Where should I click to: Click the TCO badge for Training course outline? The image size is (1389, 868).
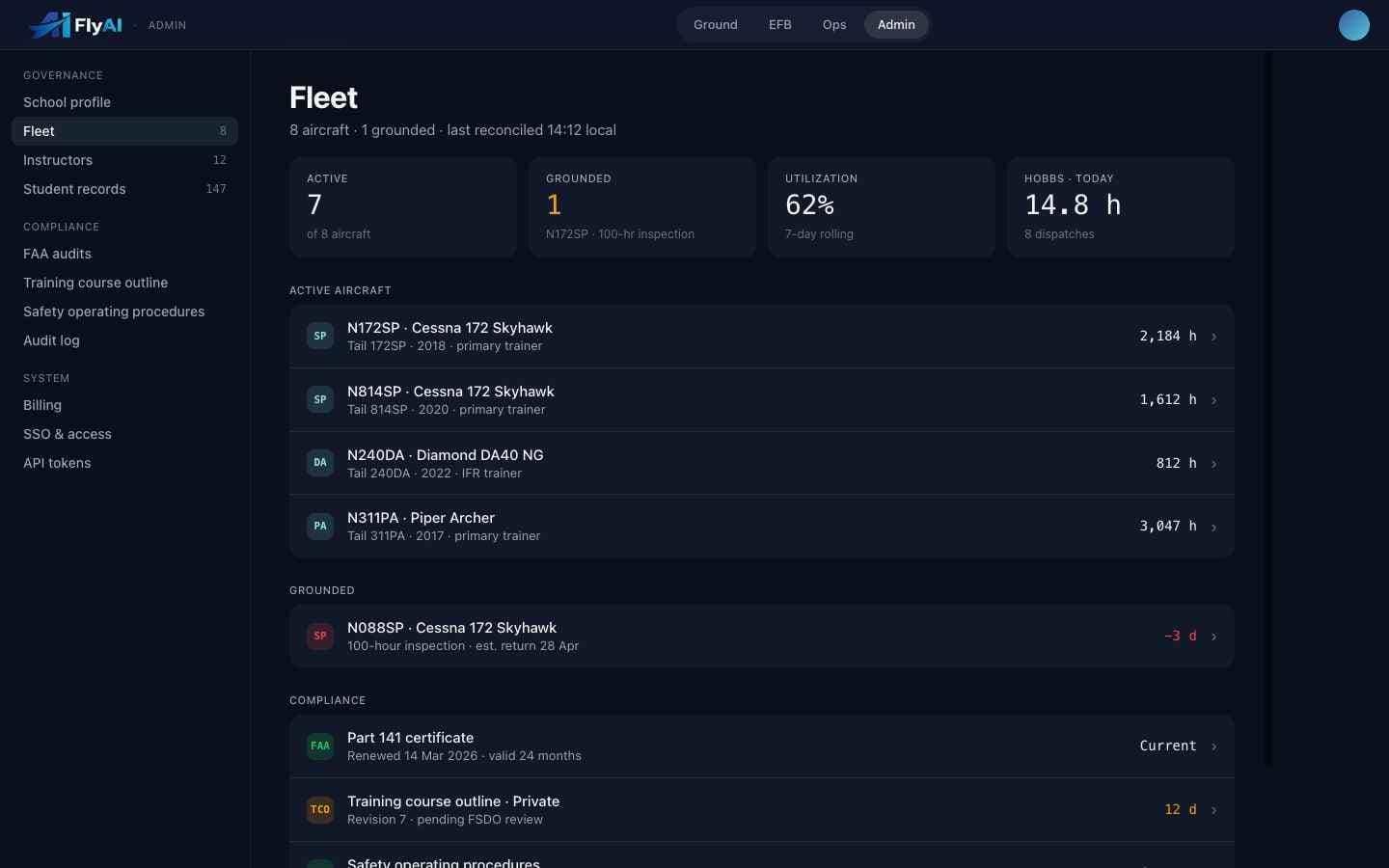click(x=320, y=809)
